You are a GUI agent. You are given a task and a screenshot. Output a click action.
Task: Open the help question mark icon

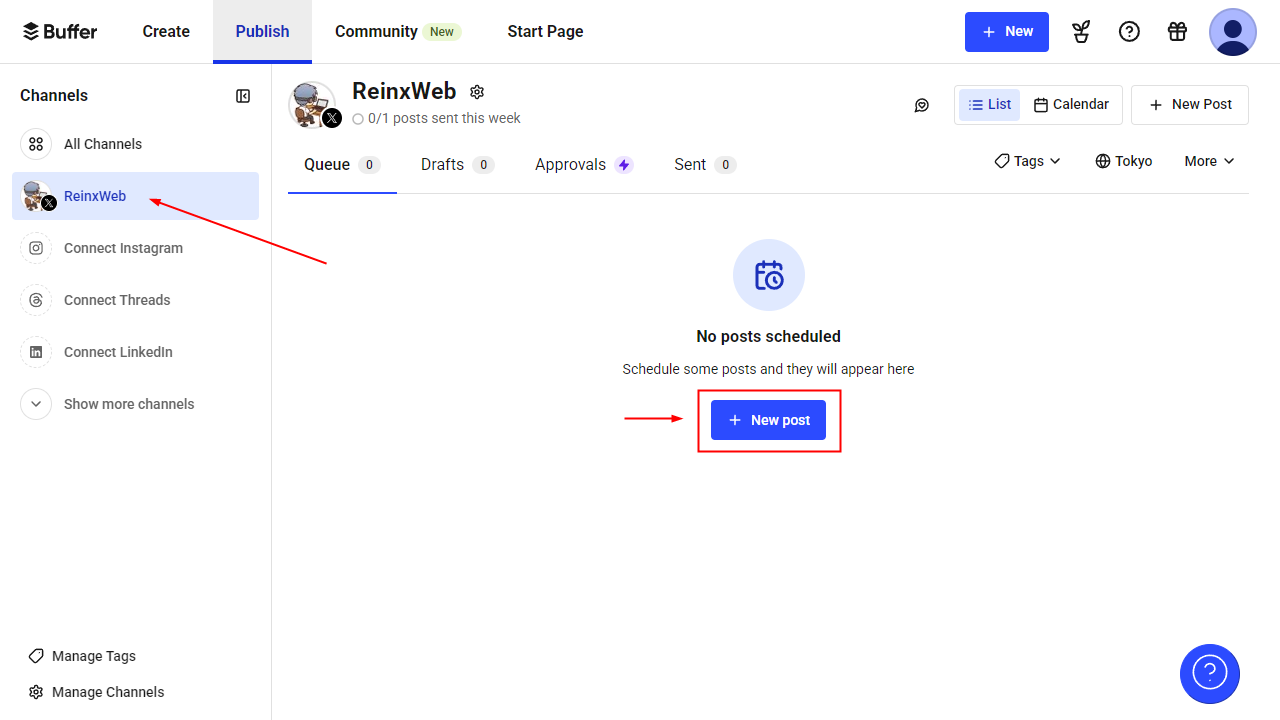[x=1129, y=31]
